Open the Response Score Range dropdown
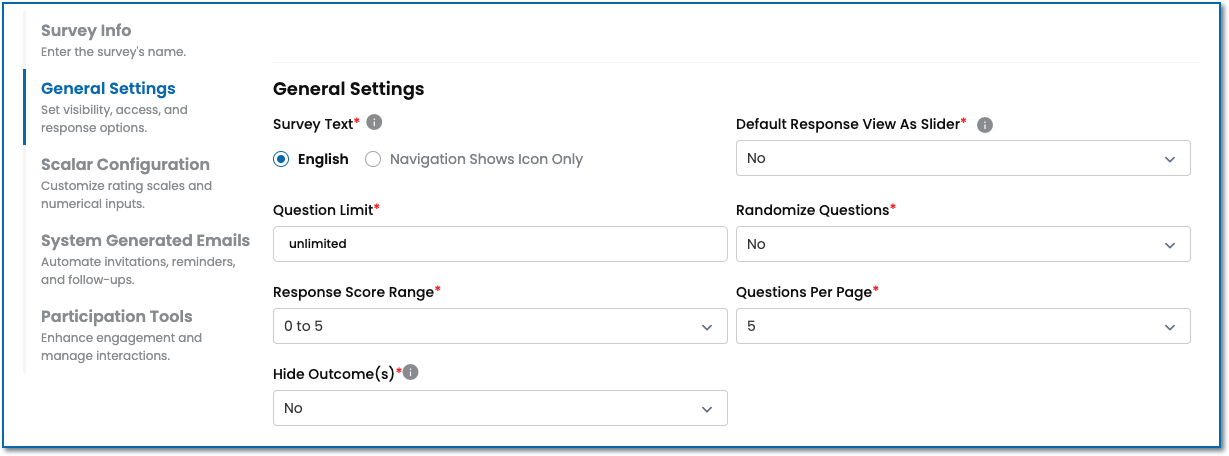 click(499, 326)
